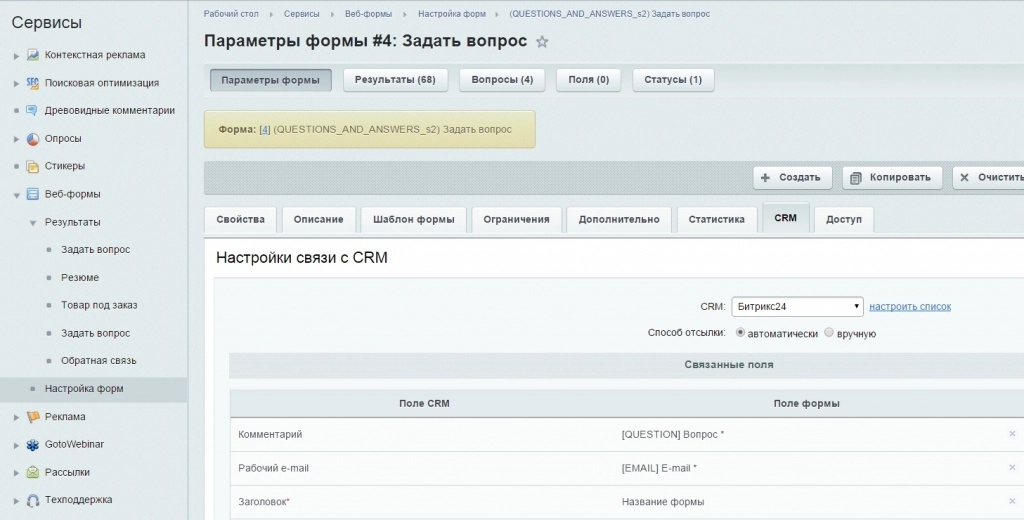The image size is (1024, 520).
Task: Collapse Результаты subtree arrow
Action: click(x=33, y=223)
